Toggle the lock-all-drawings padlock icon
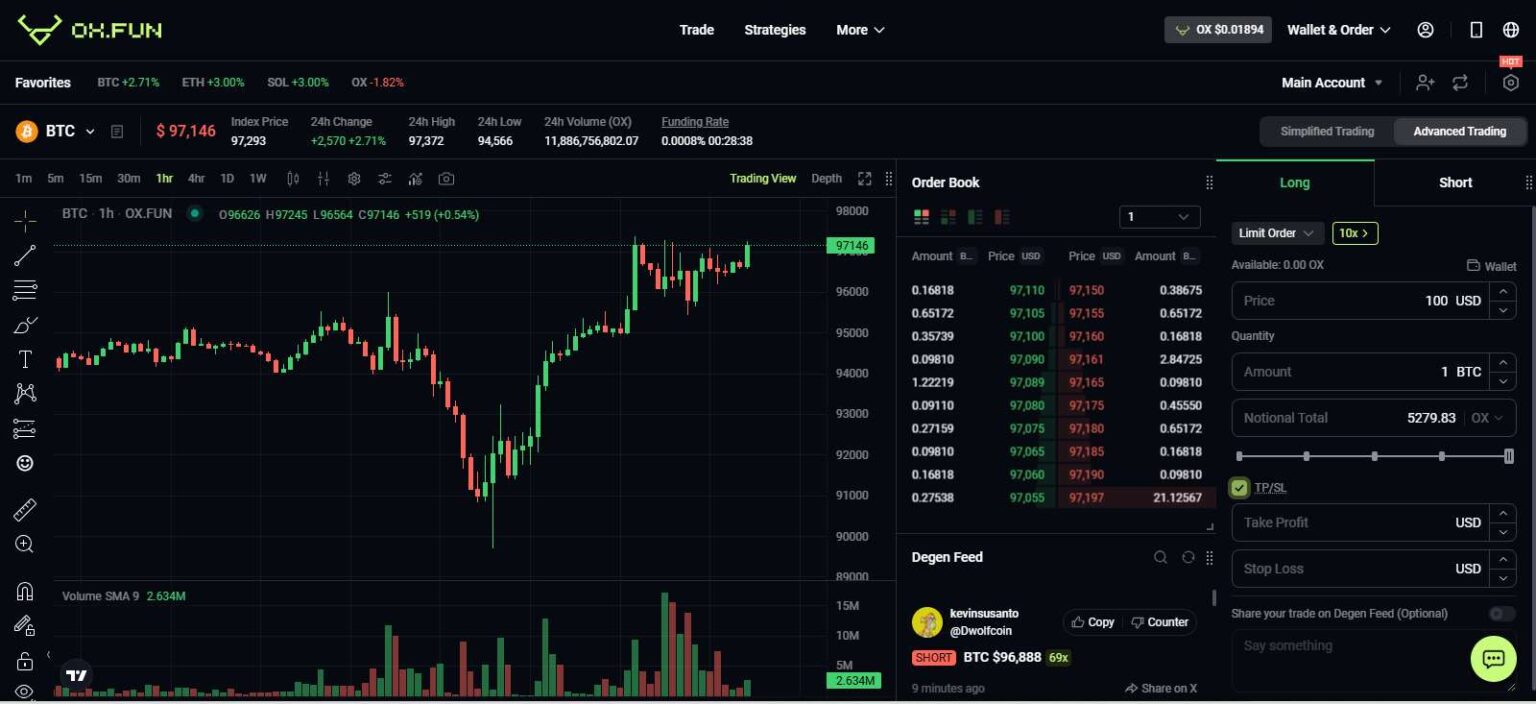Image resolution: width=1536 pixels, height=704 pixels. coord(24,660)
